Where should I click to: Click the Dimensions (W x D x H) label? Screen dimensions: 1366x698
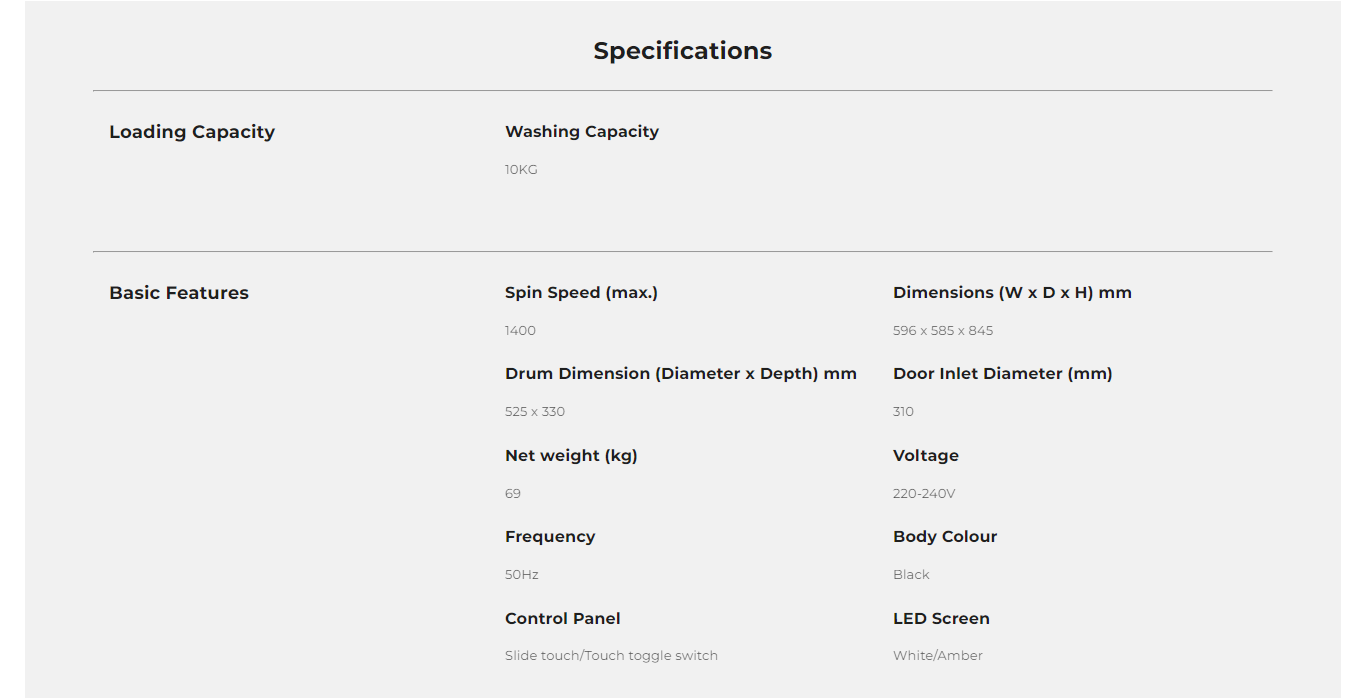(x=1012, y=293)
